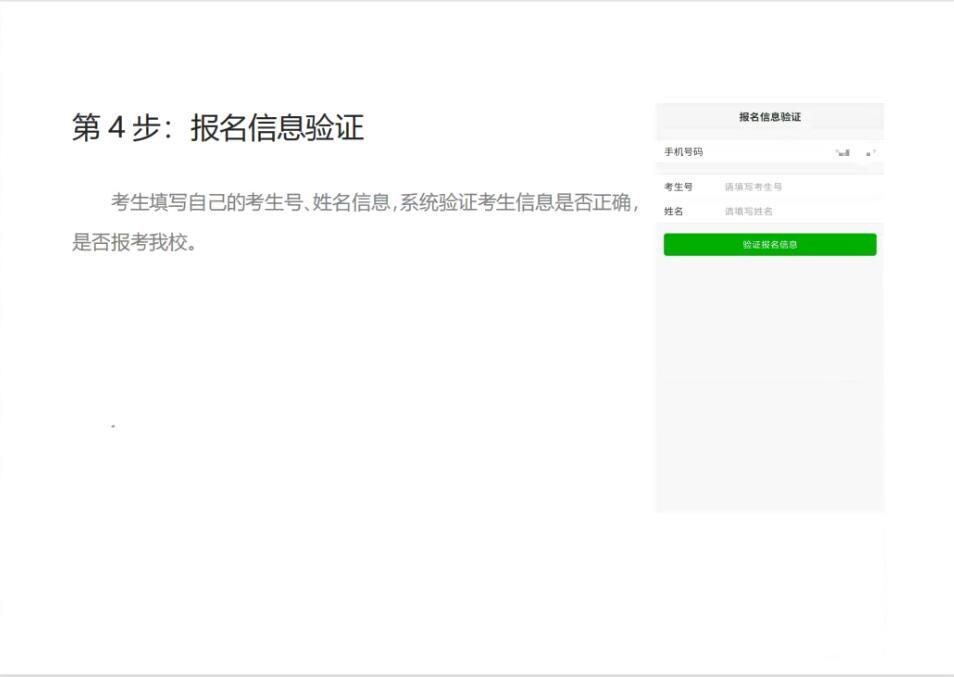This screenshot has width=954, height=677.
Task: Click the 第 4 步：报名信息验证 heading
Action: (x=217, y=128)
